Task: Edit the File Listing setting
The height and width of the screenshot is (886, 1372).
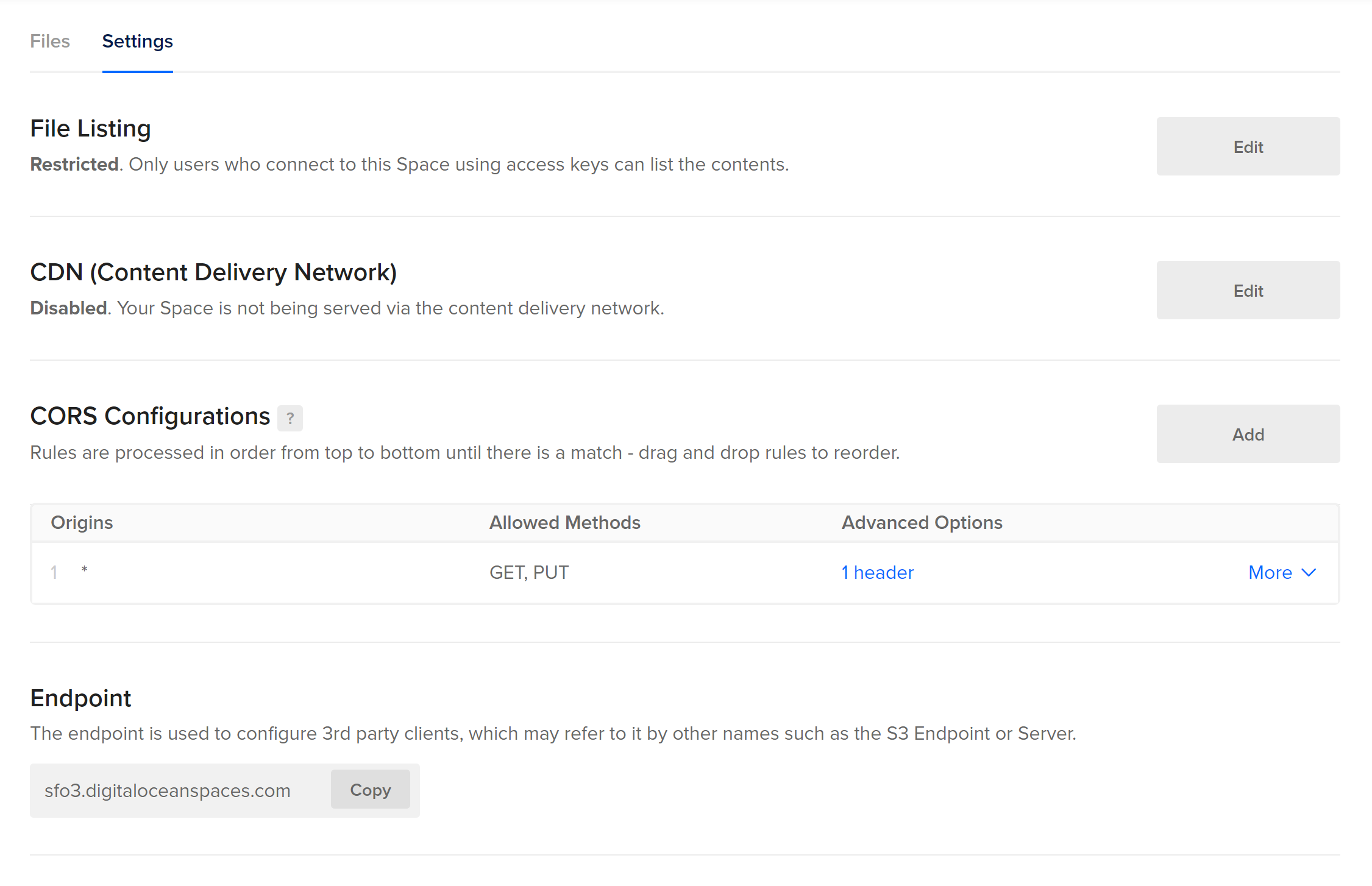Action: (1248, 147)
